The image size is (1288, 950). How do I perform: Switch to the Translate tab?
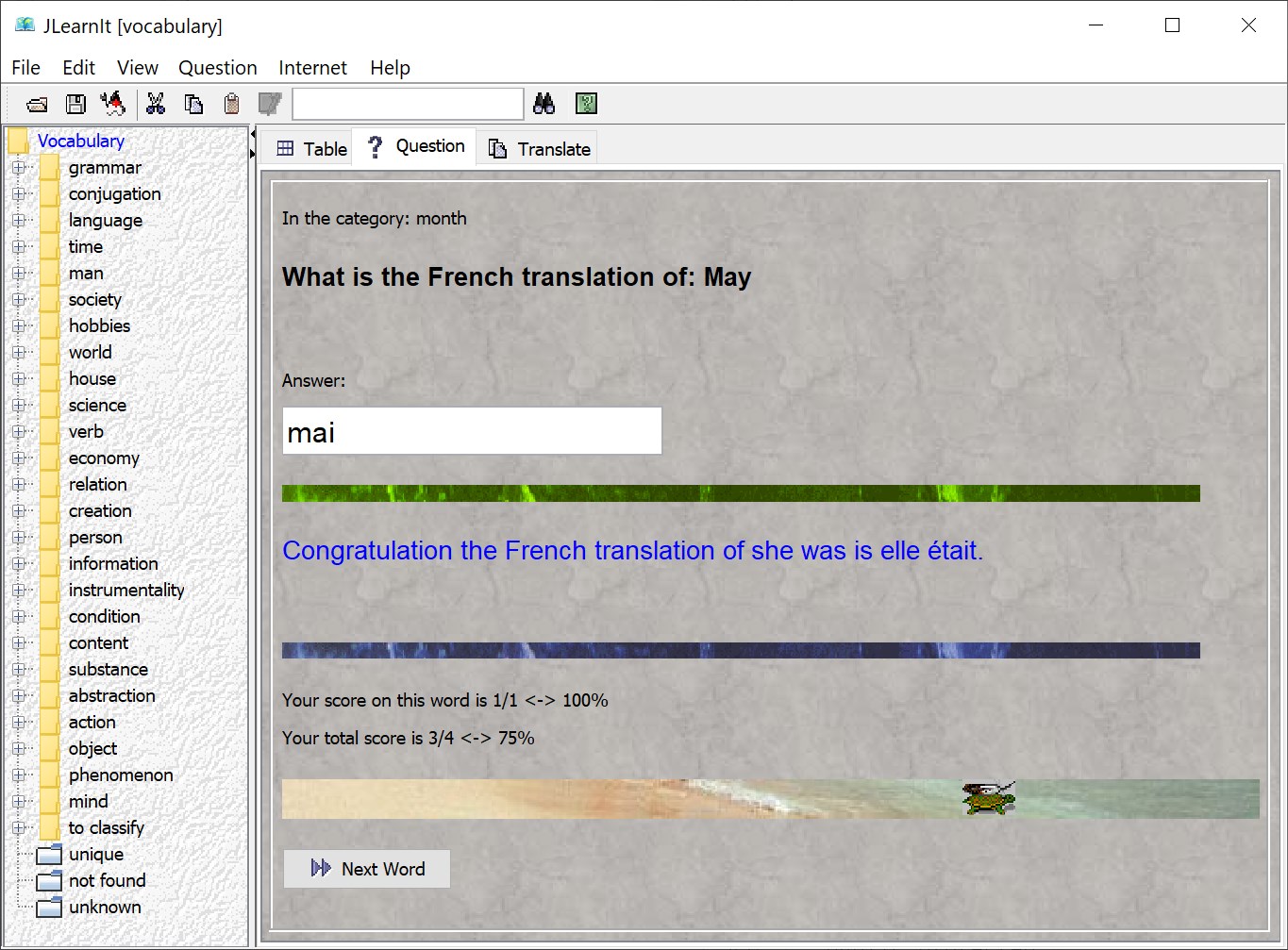pos(539,149)
